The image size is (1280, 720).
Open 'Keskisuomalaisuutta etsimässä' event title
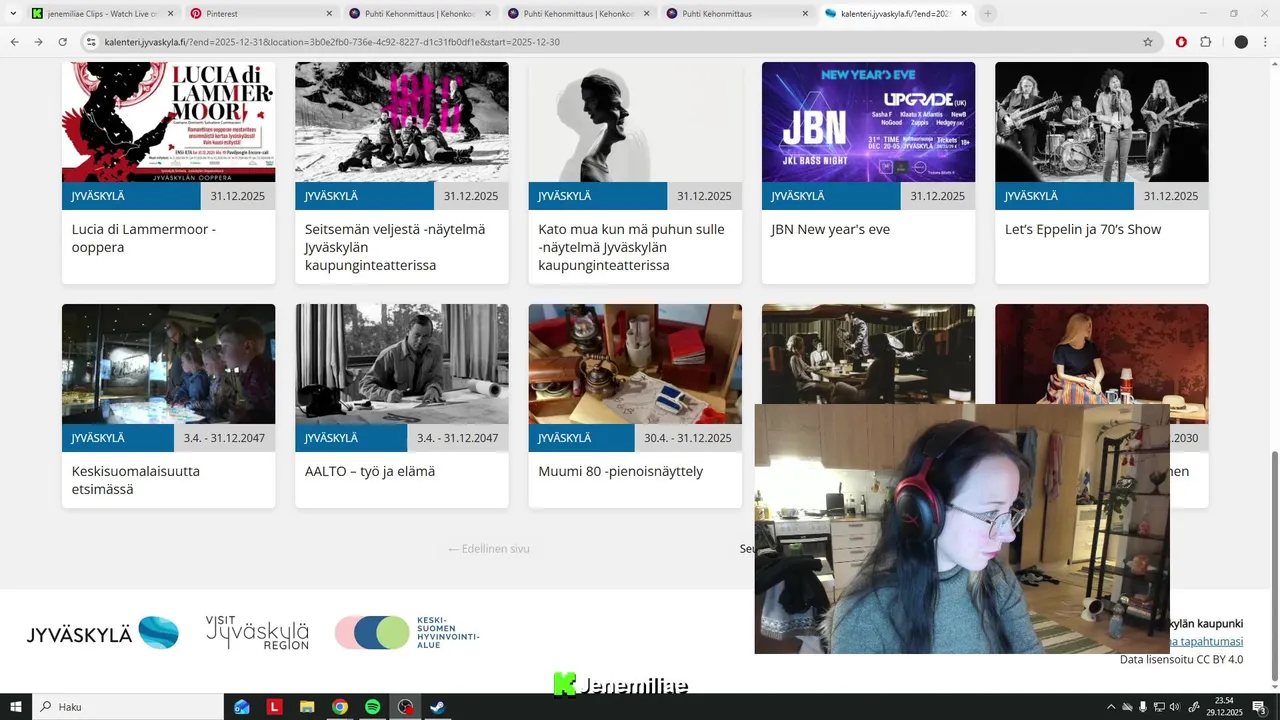tap(136, 480)
